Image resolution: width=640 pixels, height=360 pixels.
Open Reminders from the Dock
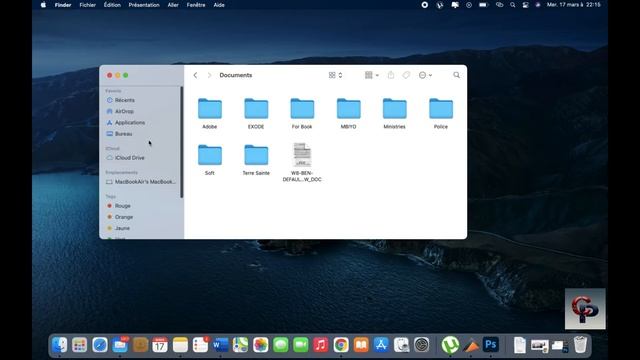pyautogui.click(x=200, y=345)
